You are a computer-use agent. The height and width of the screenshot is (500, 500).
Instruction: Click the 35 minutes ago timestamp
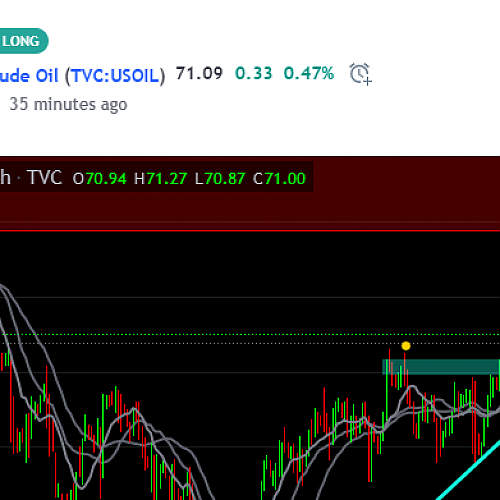(x=68, y=104)
